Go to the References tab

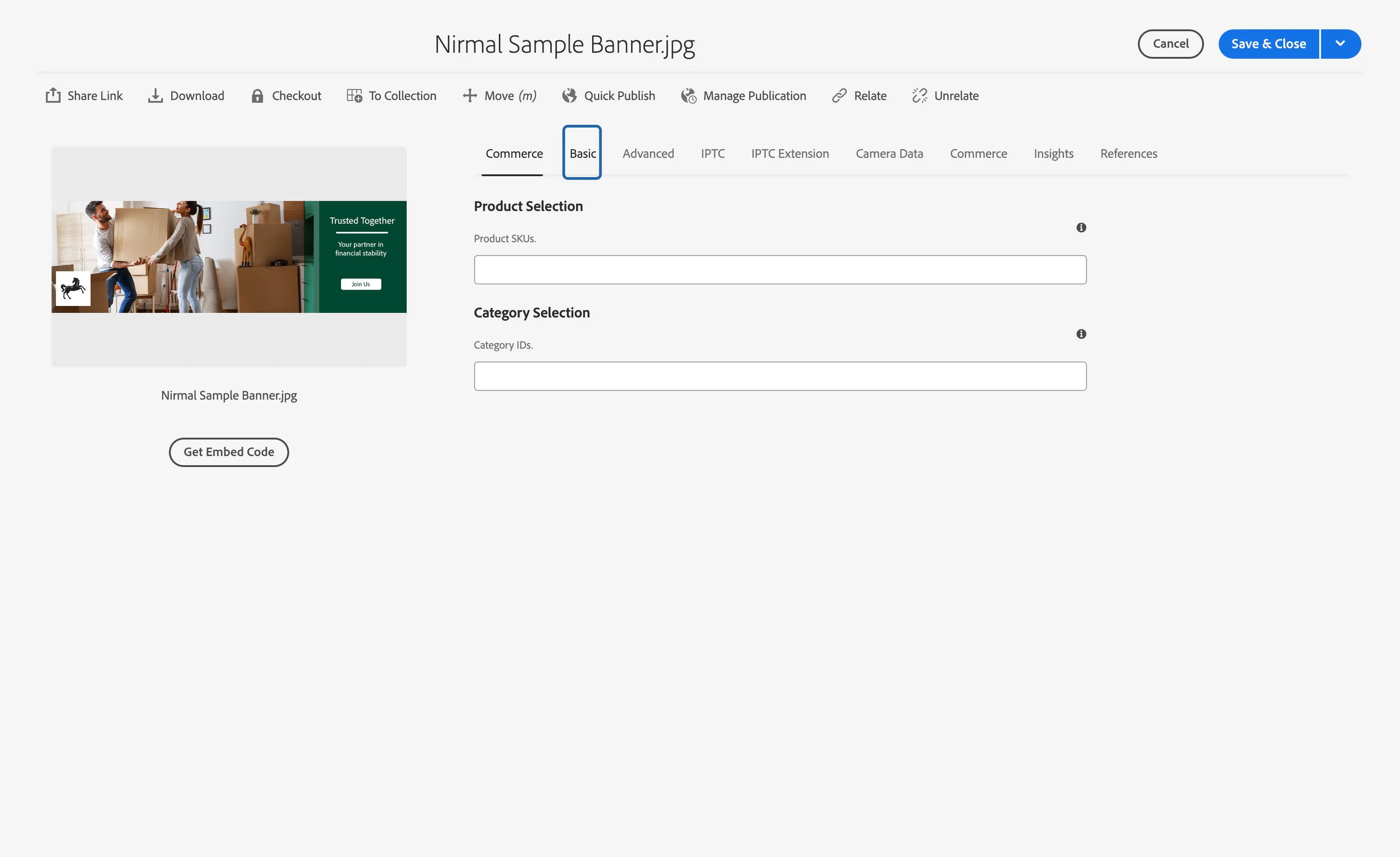[1128, 153]
